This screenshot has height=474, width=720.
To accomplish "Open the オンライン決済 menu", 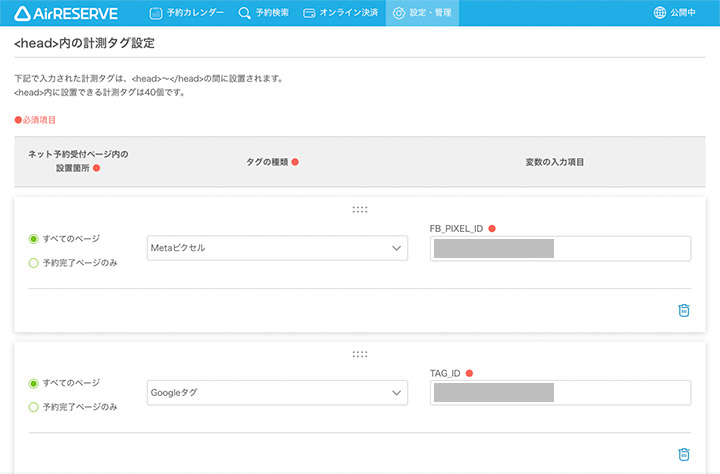I will click(341, 13).
